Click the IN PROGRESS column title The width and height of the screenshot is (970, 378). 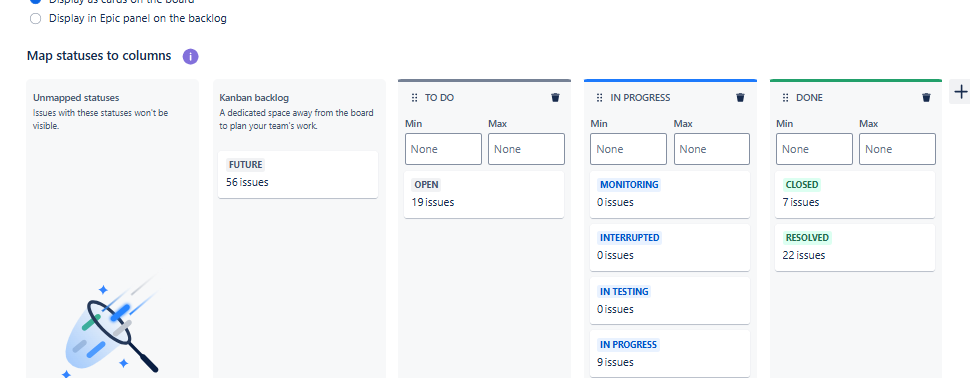(640, 98)
